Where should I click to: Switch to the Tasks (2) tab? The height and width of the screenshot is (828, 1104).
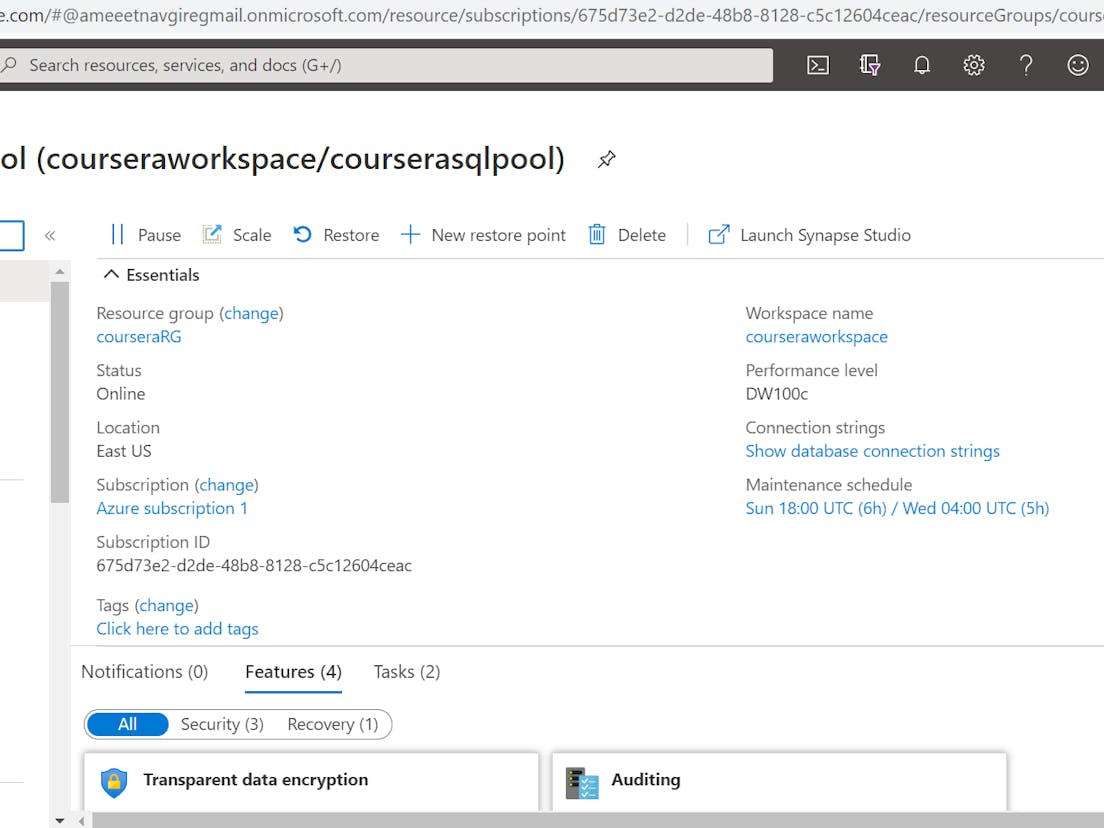[406, 671]
